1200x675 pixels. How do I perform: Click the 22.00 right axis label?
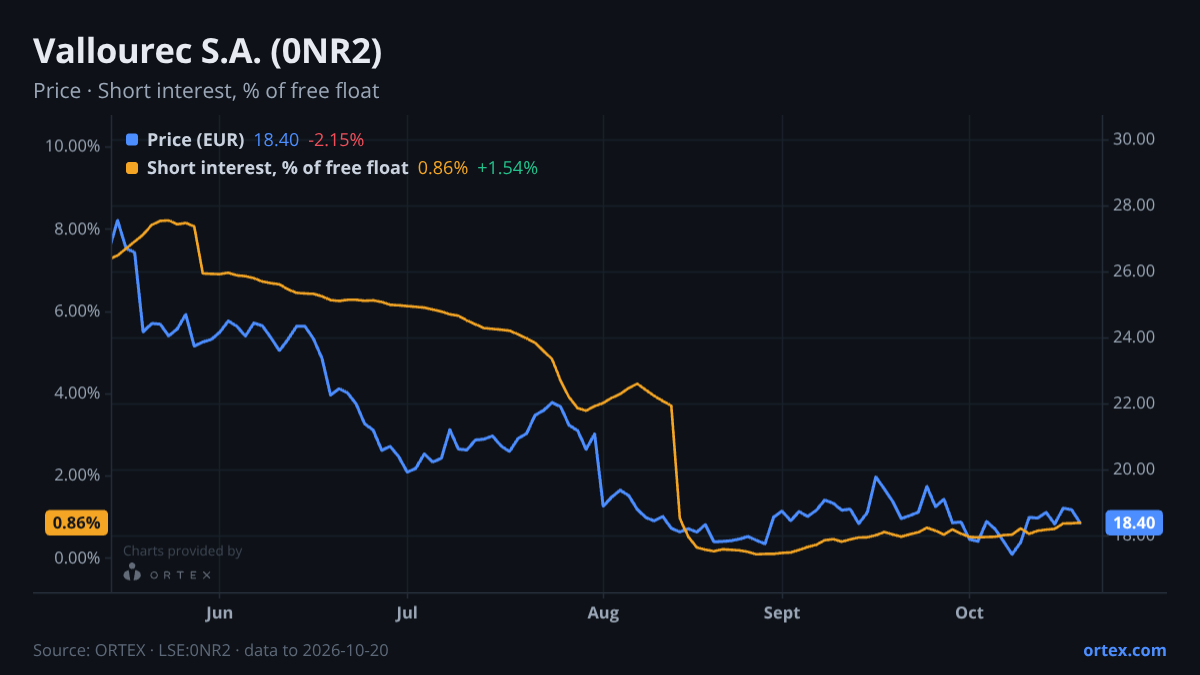(1134, 403)
